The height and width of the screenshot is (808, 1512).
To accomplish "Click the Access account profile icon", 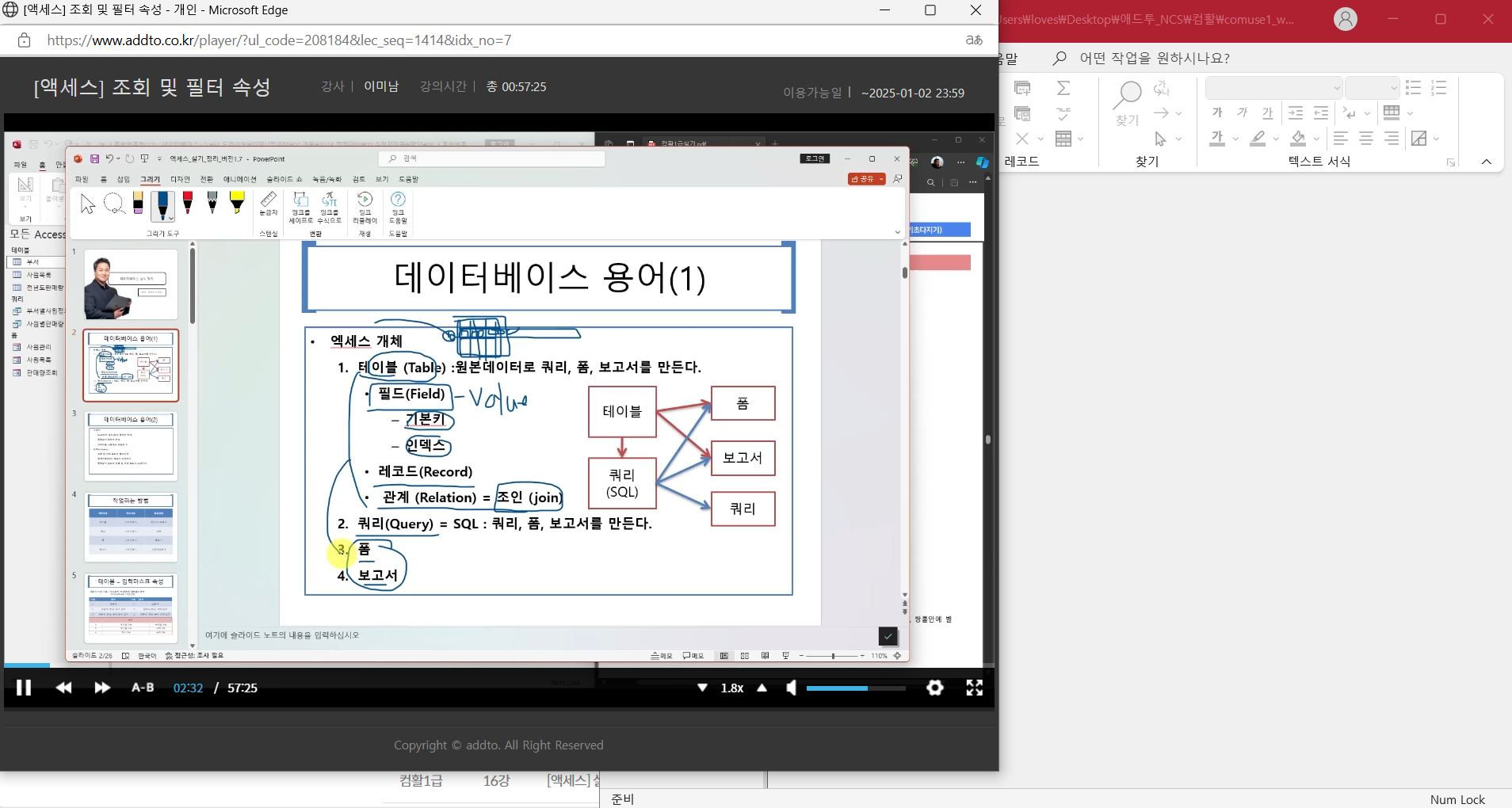I will [x=1346, y=19].
